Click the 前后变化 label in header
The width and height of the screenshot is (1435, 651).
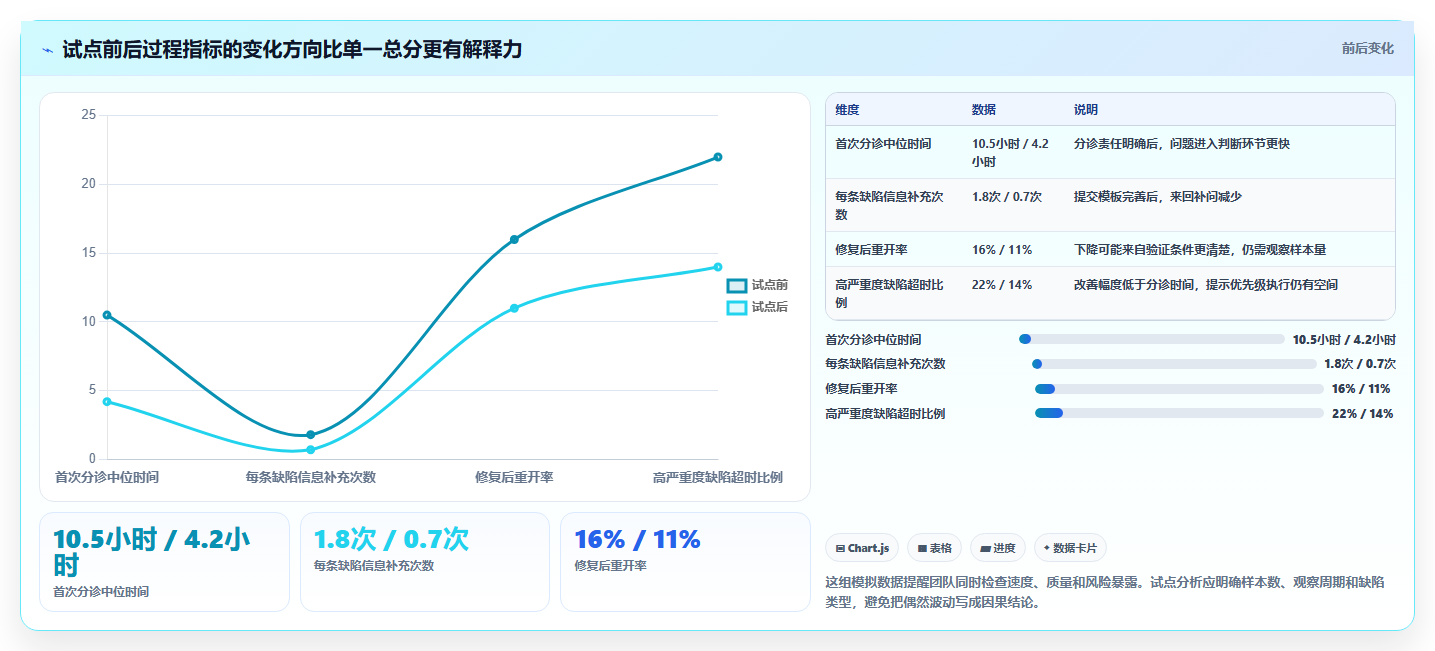tap(1367, 49)
